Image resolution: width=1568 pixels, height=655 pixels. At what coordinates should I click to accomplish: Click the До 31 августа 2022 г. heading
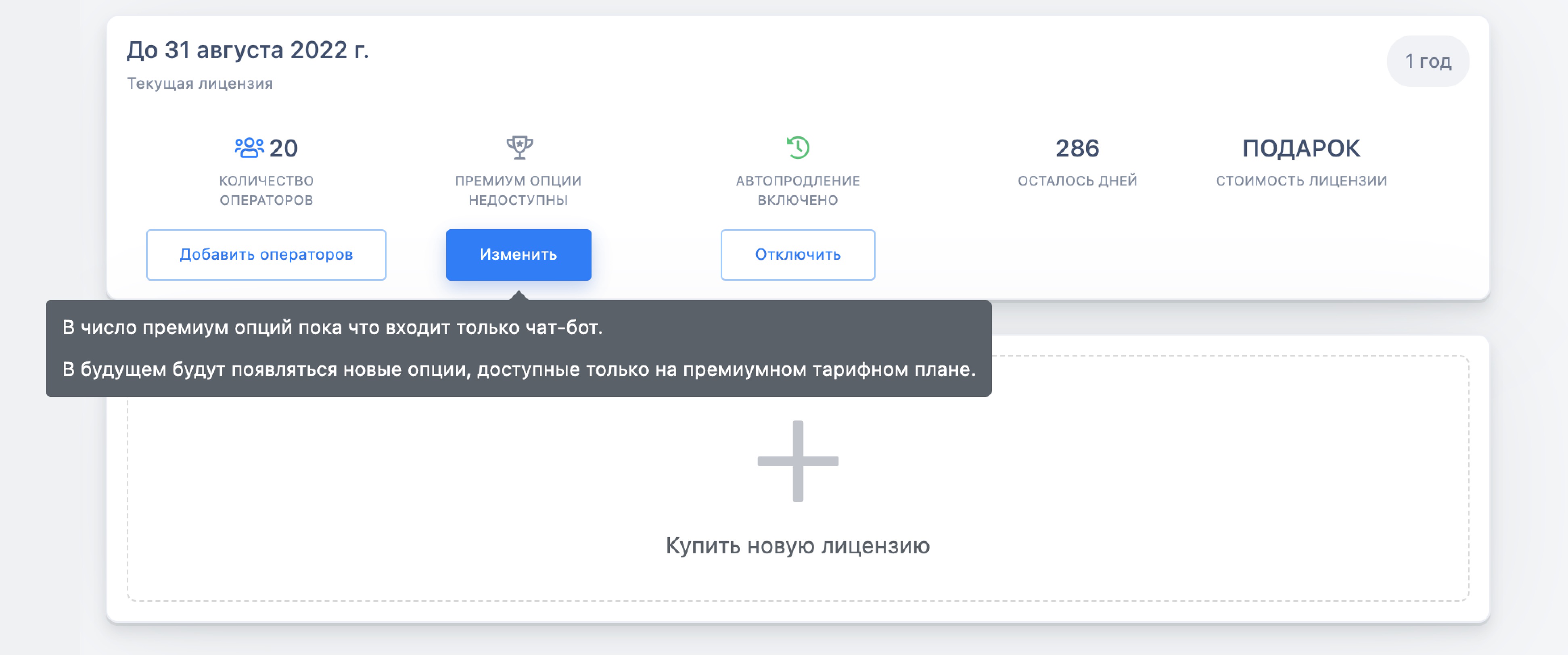click(248, 50)
